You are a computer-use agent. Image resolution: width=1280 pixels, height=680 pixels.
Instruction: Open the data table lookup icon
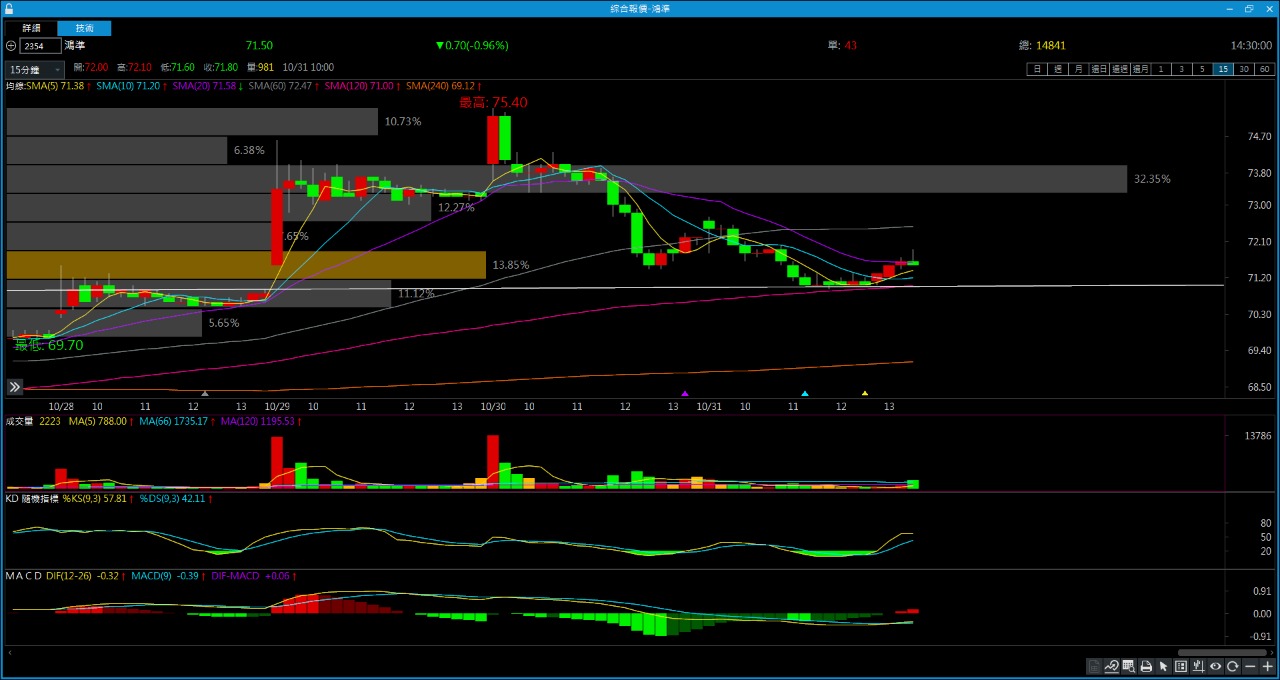(1128, 666)
